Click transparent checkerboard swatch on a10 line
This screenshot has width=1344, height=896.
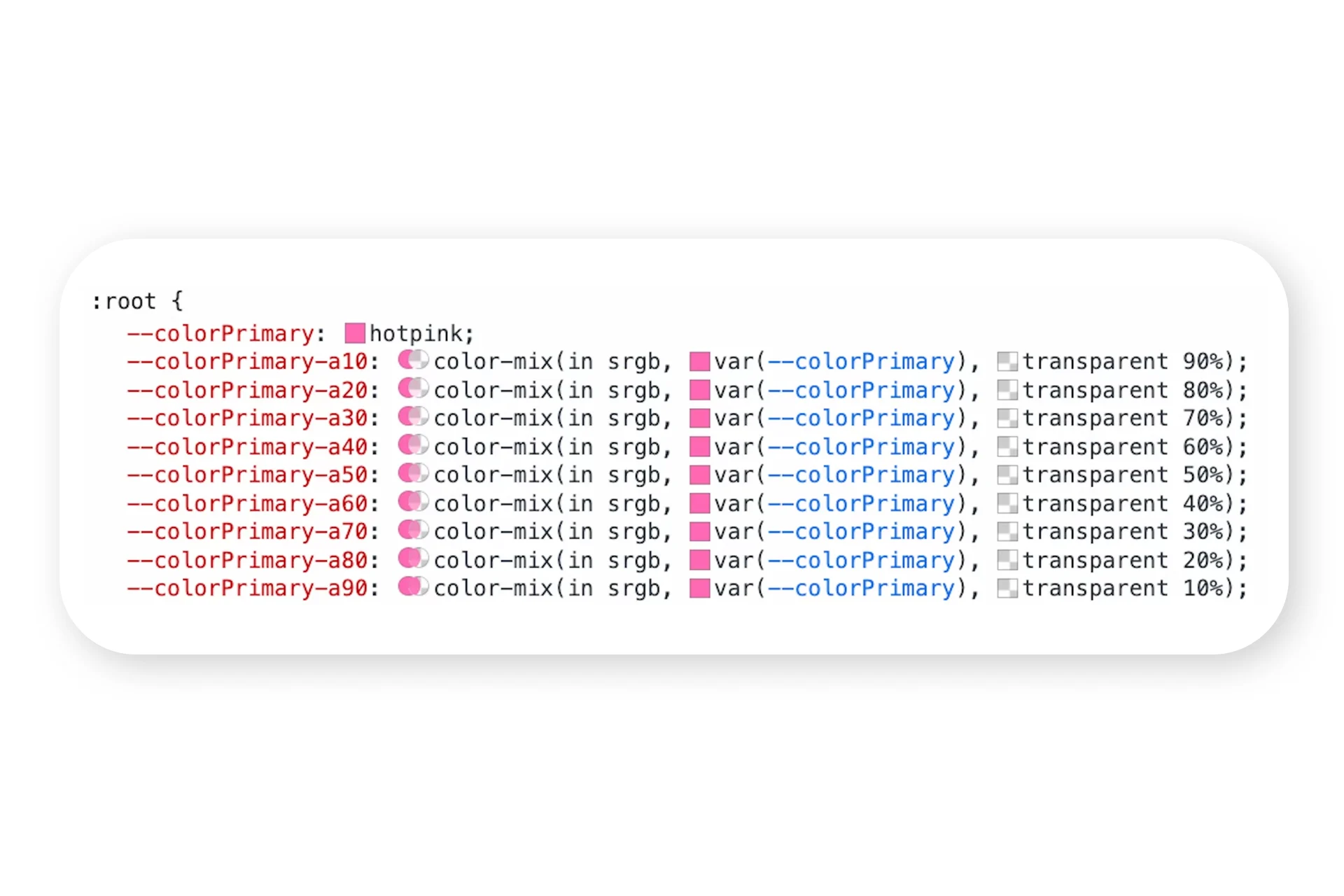pyautogui.click(x=1007, y=362)
